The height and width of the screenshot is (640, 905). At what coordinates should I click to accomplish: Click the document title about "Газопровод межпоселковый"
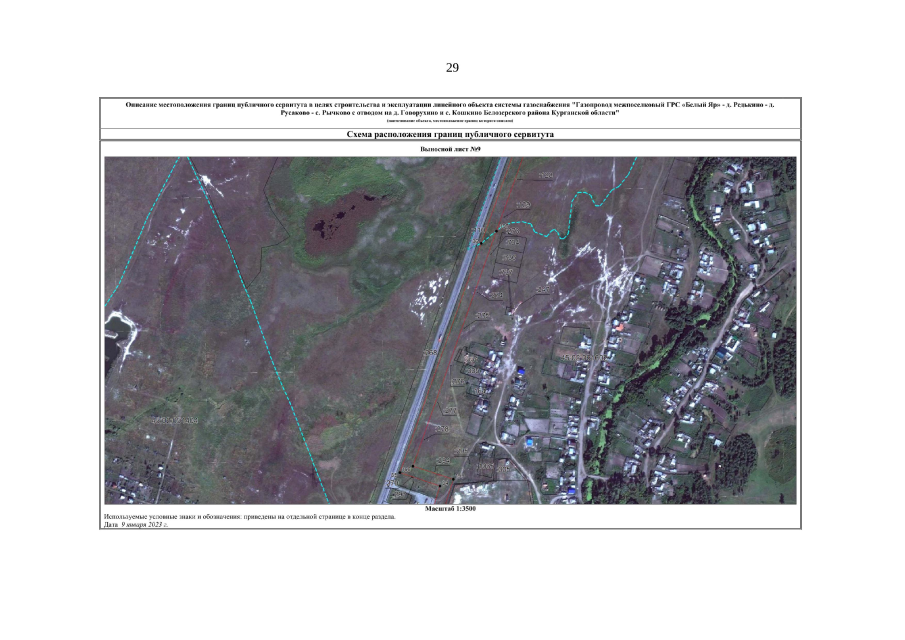click(x=450, y=108)
